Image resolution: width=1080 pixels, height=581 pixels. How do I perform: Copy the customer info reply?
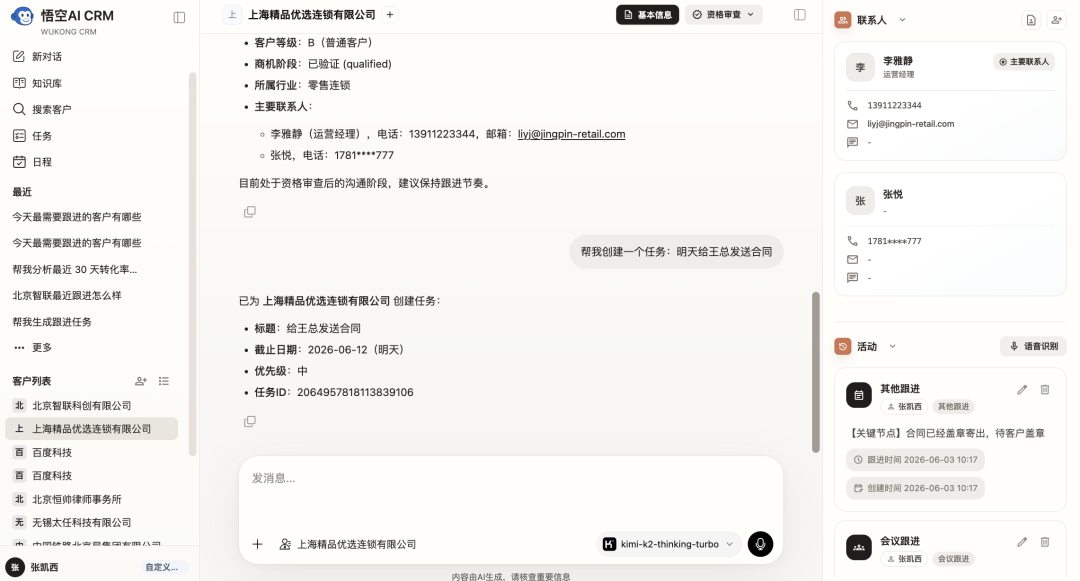[250, 212]
